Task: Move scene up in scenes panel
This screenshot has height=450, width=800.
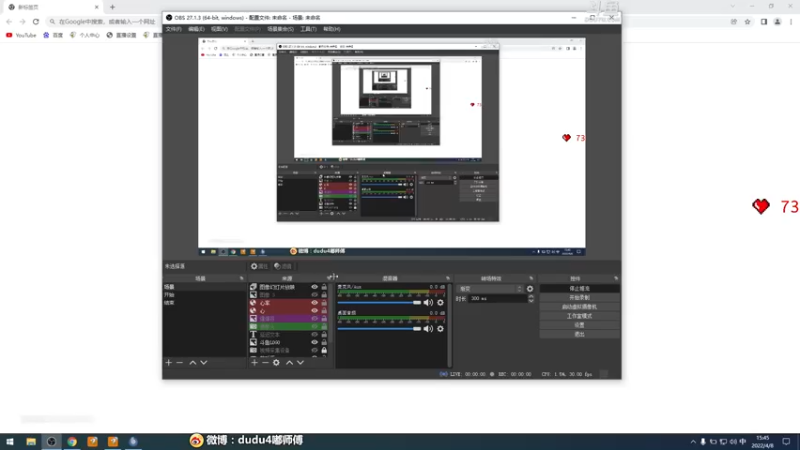Action: tap(193, 362)
